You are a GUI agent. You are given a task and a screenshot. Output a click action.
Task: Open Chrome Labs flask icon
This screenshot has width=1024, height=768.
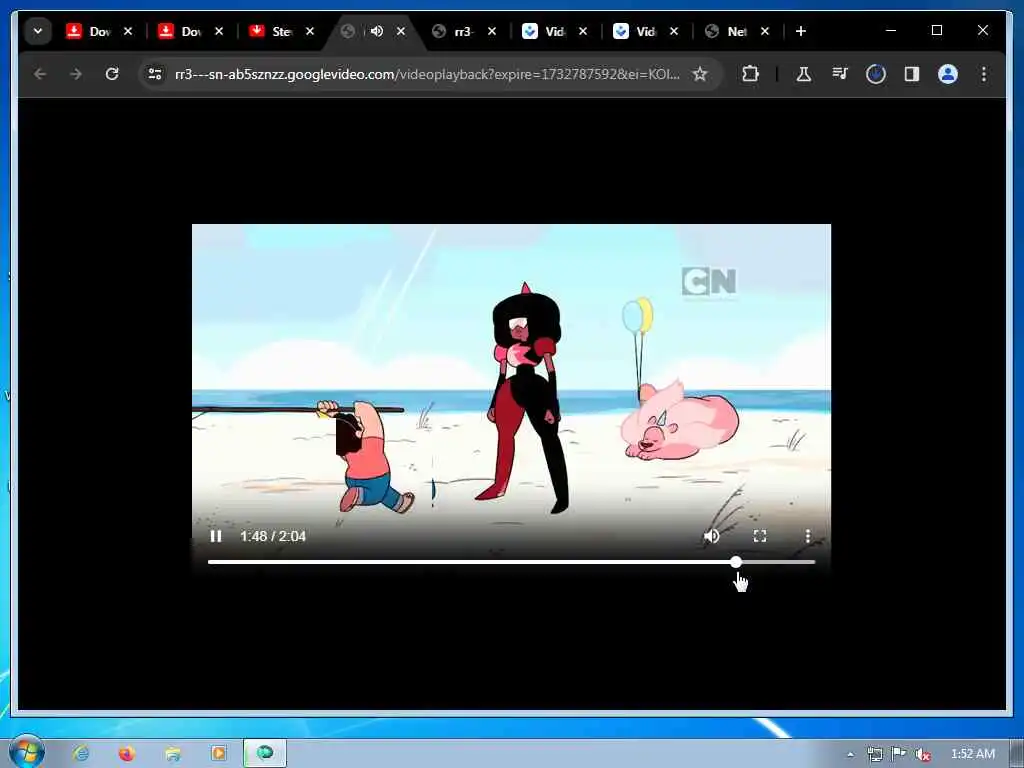pyautogui.click(x=804, y=74)
